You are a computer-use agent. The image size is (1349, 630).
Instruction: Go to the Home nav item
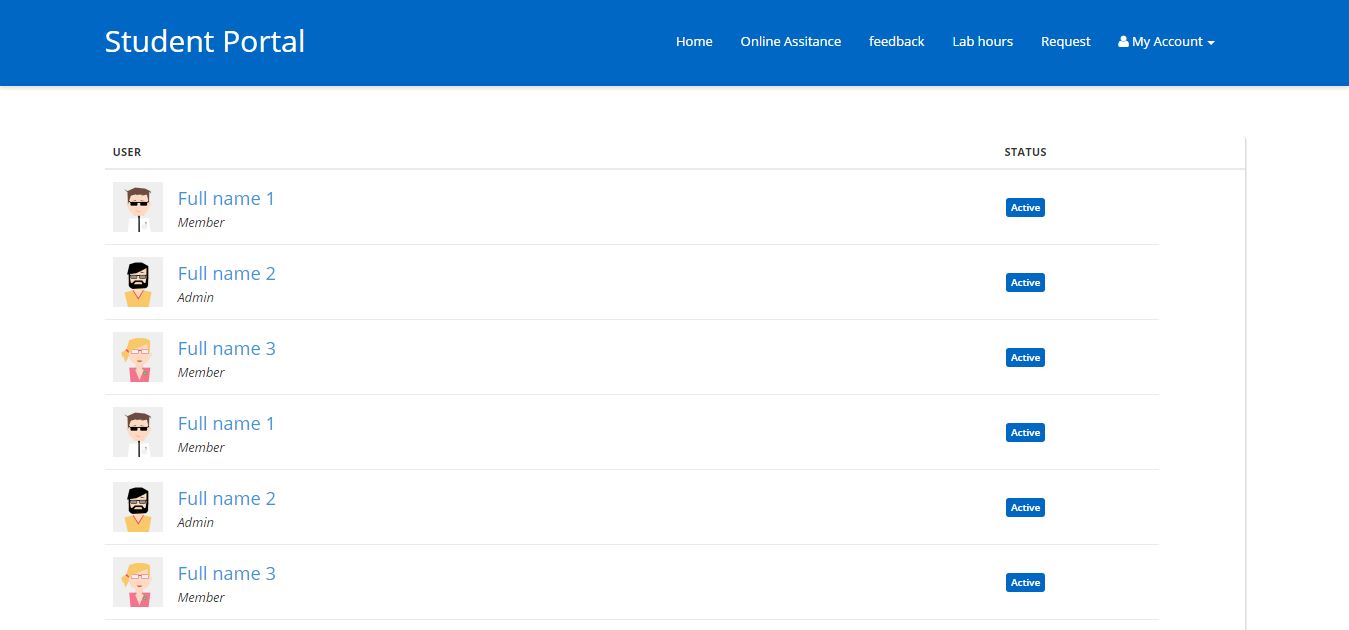click(694, 42)
